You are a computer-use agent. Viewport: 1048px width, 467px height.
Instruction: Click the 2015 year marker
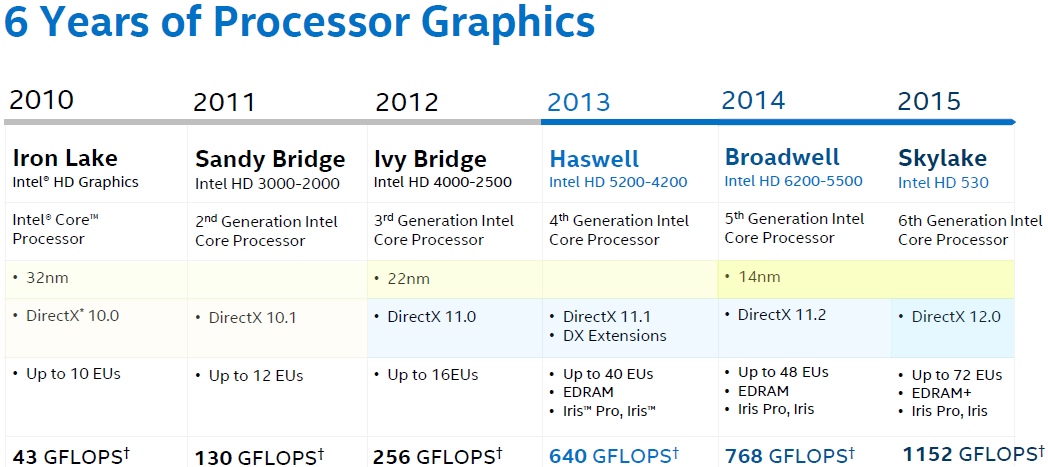coord(929,101)
